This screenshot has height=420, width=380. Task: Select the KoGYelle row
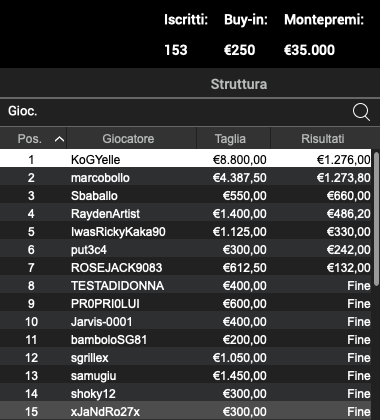[x=185, y=159]
